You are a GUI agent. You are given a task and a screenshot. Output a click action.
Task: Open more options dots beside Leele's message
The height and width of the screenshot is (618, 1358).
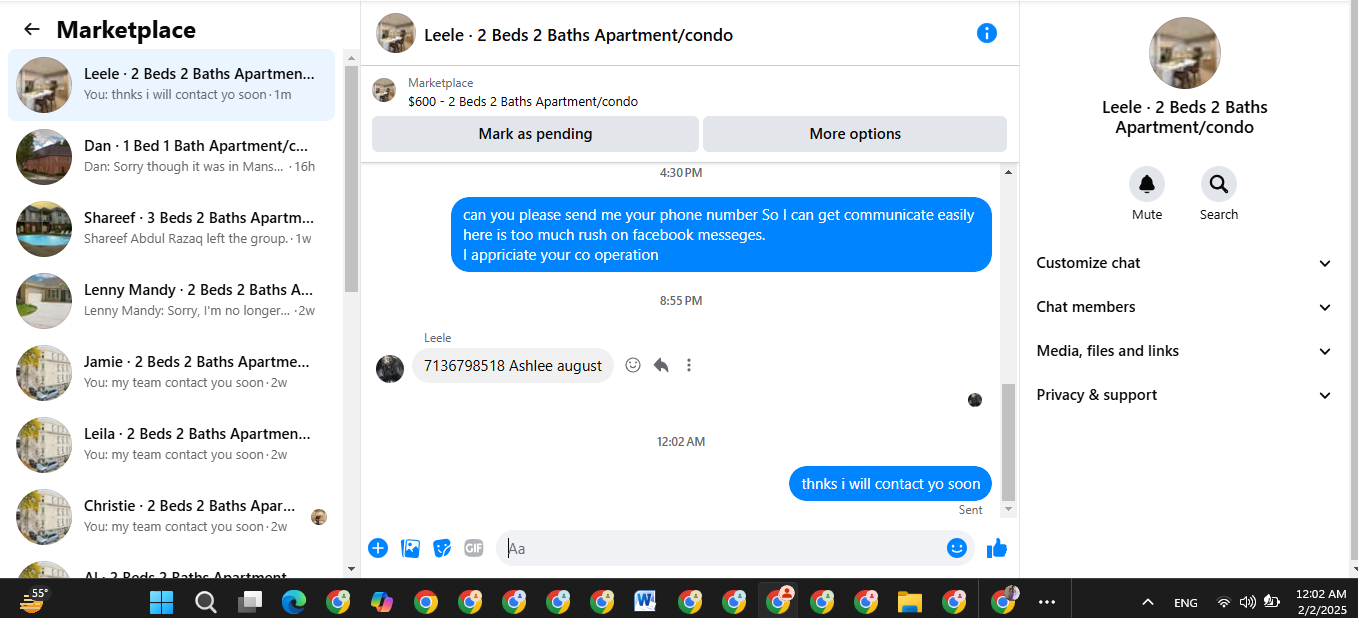689,366
